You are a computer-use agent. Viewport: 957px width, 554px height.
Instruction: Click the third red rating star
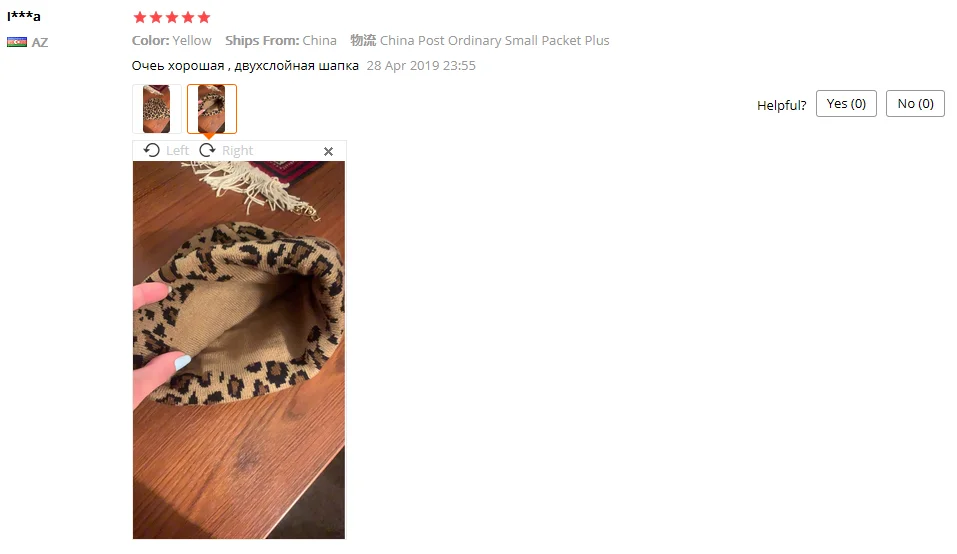pos(172,17)
